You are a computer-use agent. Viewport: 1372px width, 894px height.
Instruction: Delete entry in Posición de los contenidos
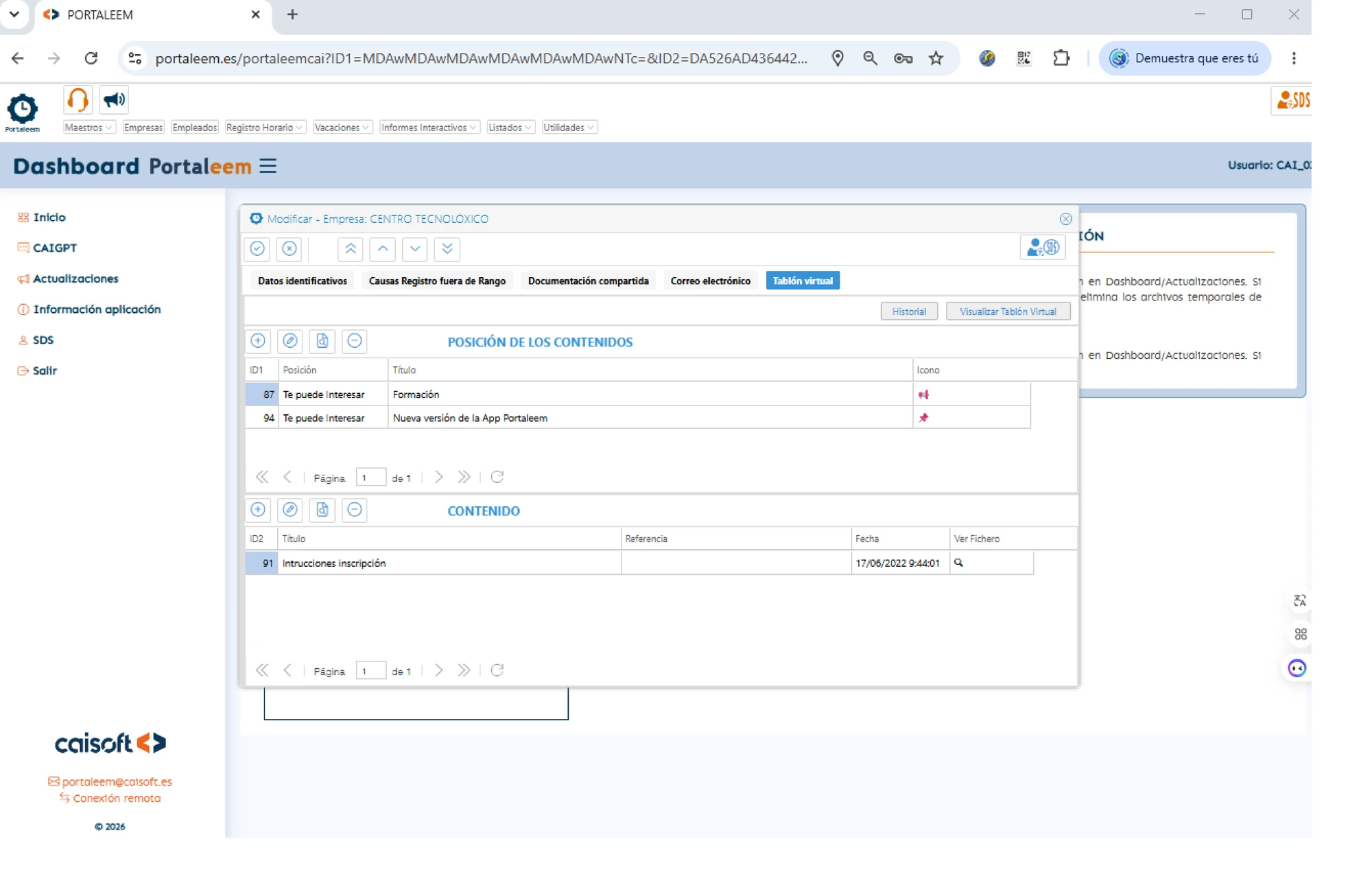(x=355, y=341)
